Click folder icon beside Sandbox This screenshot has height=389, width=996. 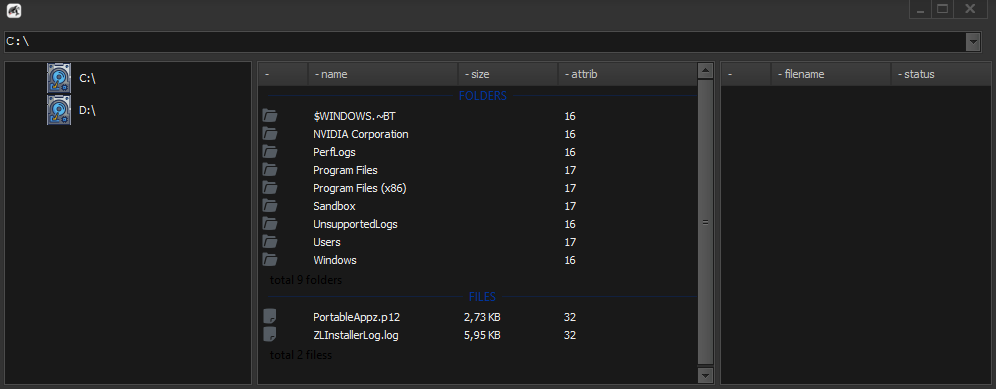click(270, 206)
